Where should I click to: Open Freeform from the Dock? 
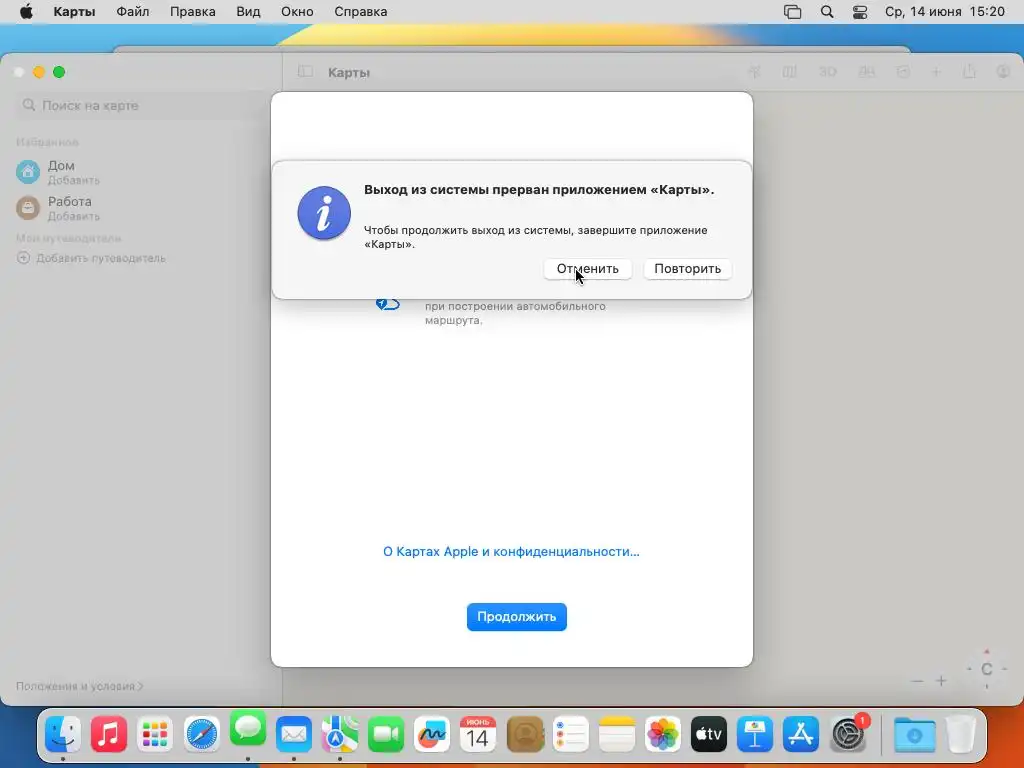coord(432,734)
